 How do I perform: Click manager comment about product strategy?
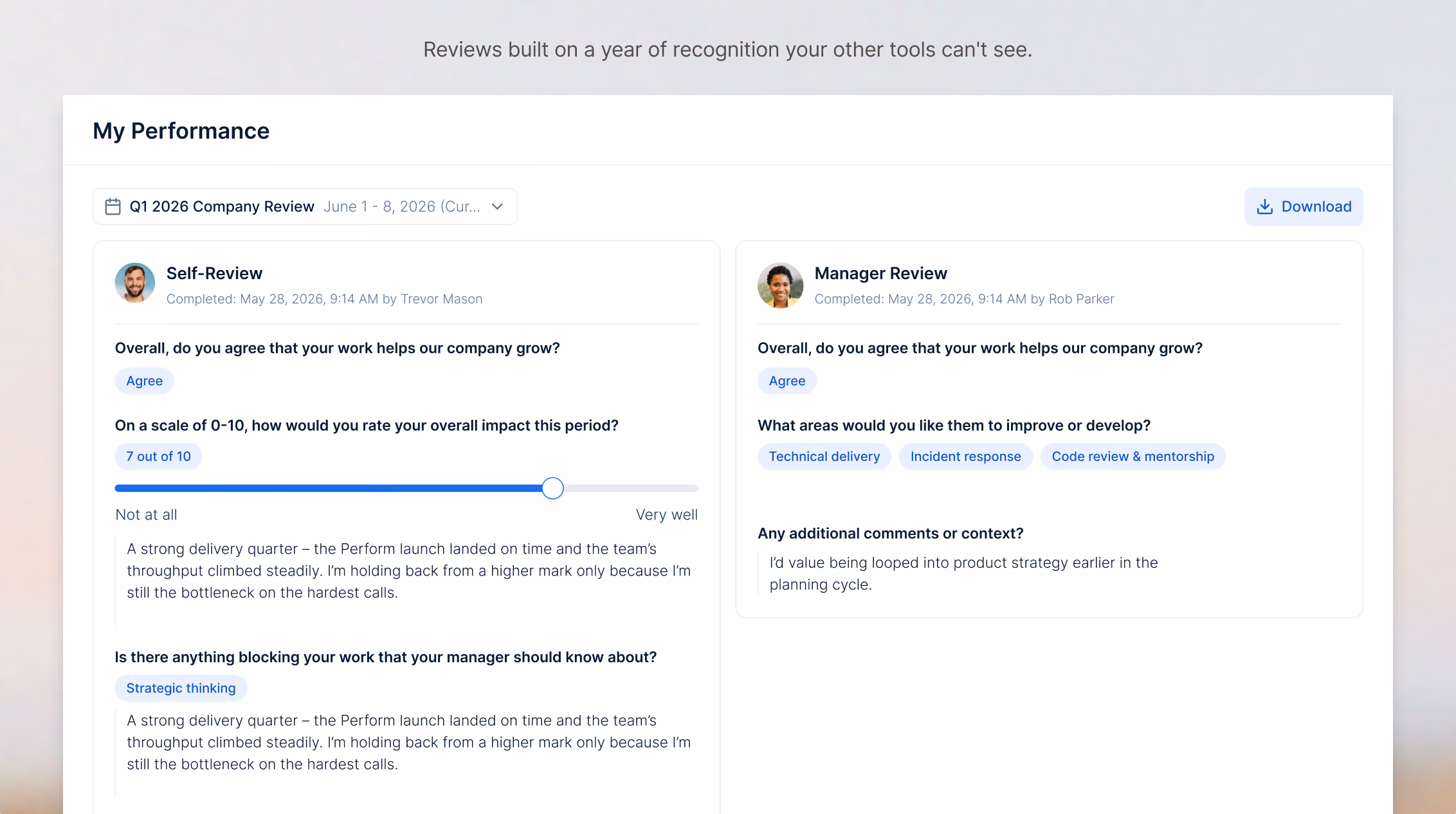click(x=963, y=574)
